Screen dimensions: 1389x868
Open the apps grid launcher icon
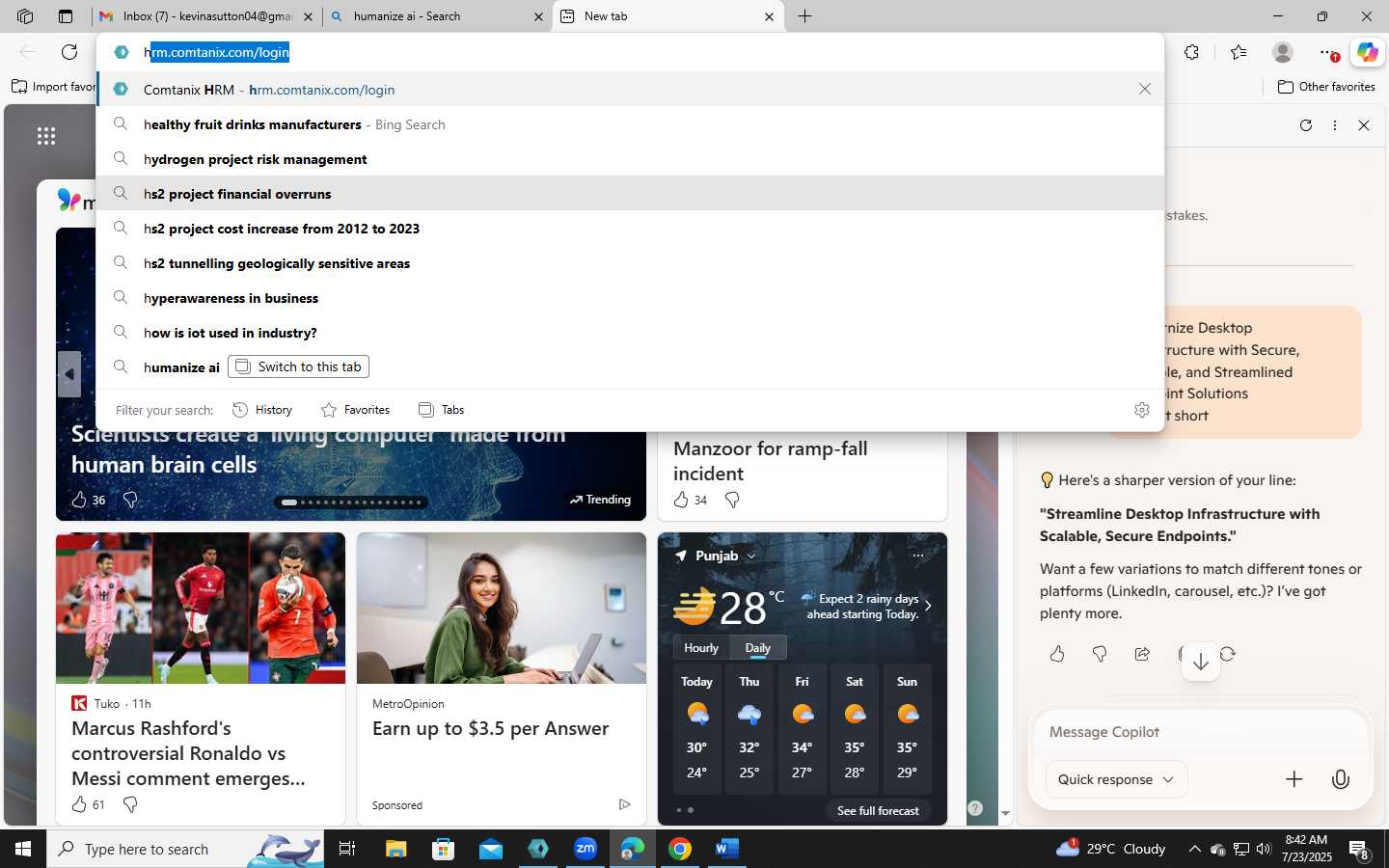pyautogui.click(x=46, y=136)
